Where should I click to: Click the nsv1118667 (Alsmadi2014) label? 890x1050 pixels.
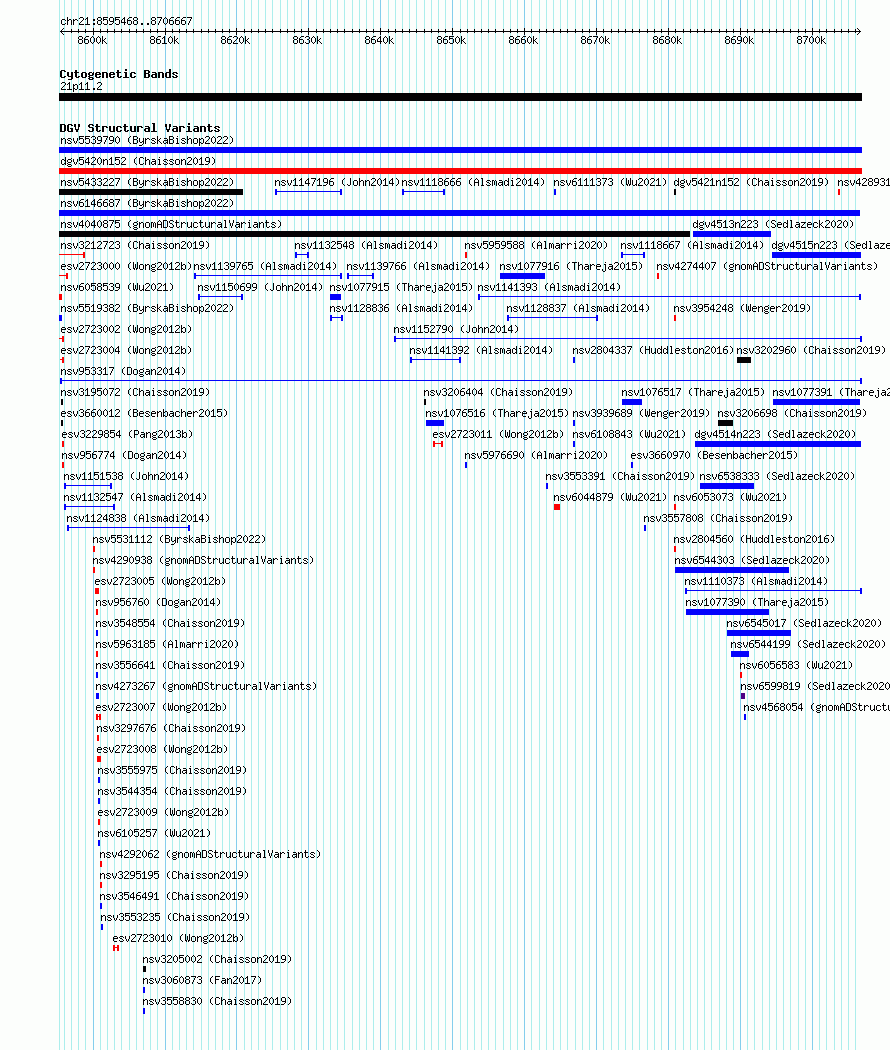(x=692, y=245)
